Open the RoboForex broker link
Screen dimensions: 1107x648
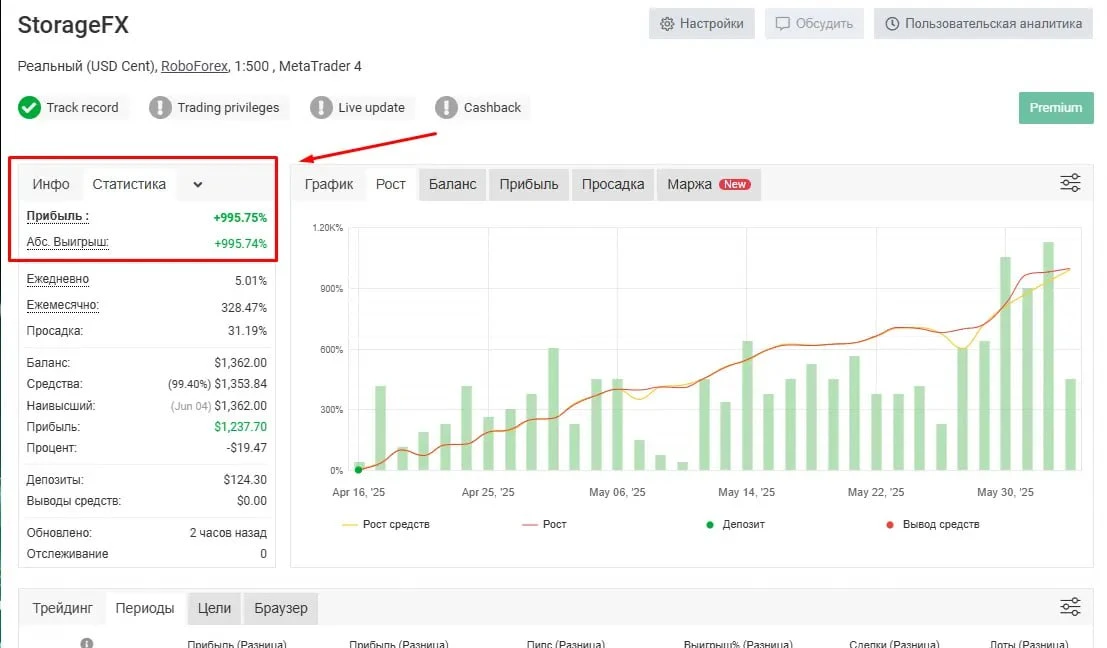[x=194, y=66]
